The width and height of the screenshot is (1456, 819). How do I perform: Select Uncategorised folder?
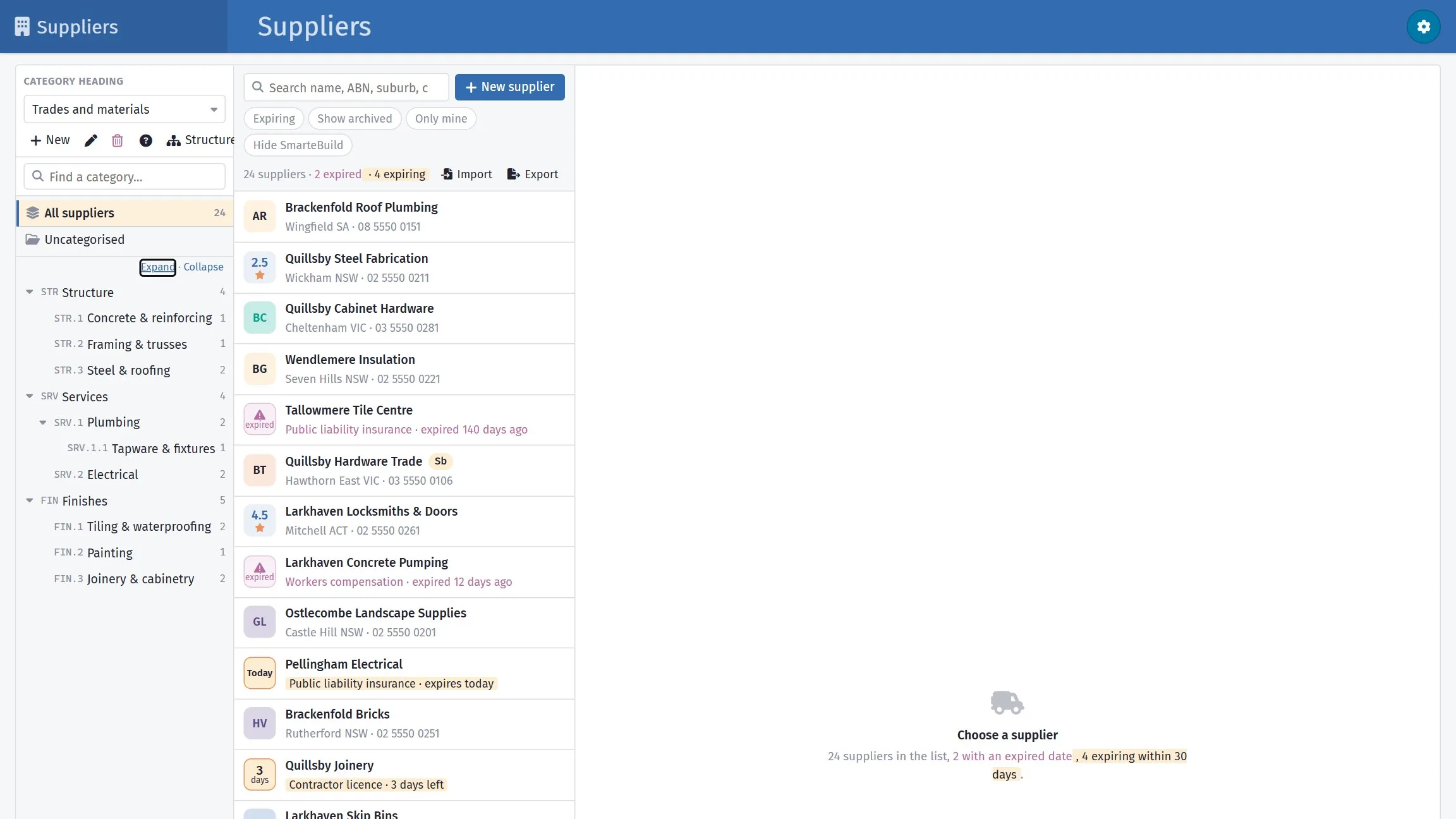click(125, 240)
